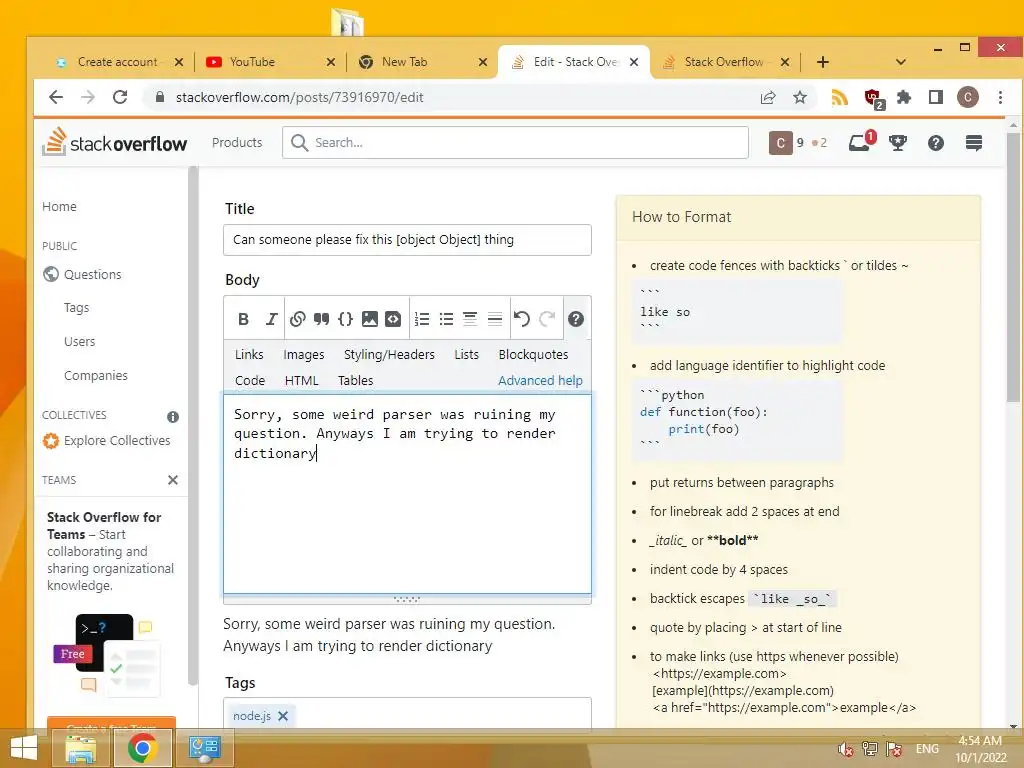This screenshot has height=768, width=1024.
Task: Open Questions in sidebar
Action: tap(92, 274)
